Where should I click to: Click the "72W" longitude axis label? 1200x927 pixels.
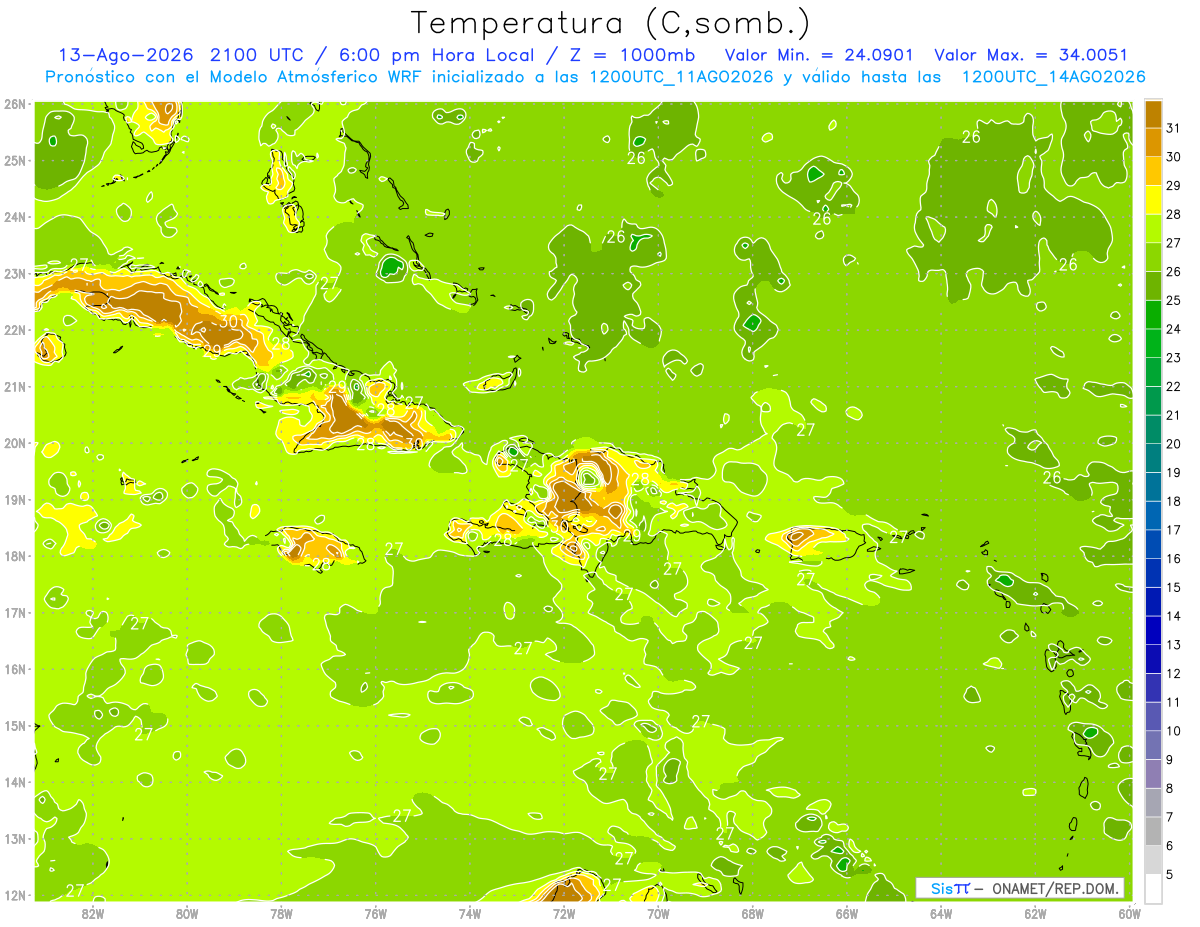564,914
